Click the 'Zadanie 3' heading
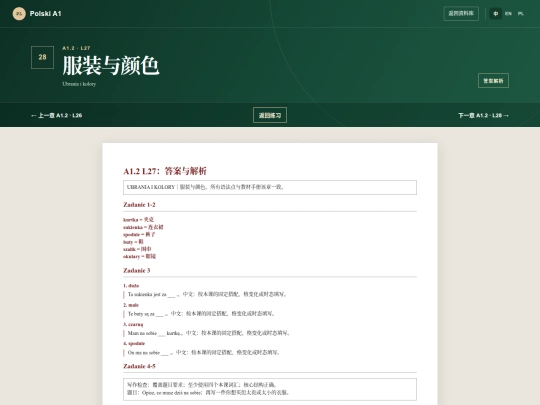Viewport: 540px width, 405px height. coord(137,270)
